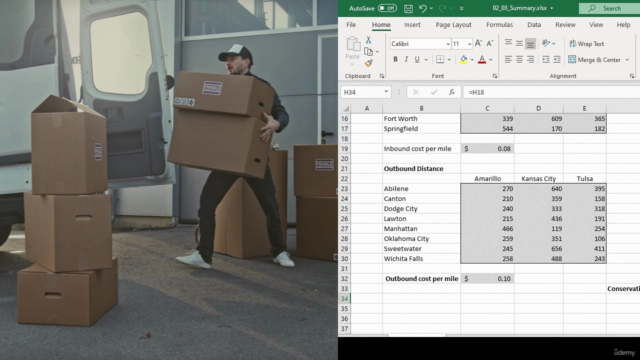Switch to the Home tab
Screen dimensions: 640x360
pos(381,24)
